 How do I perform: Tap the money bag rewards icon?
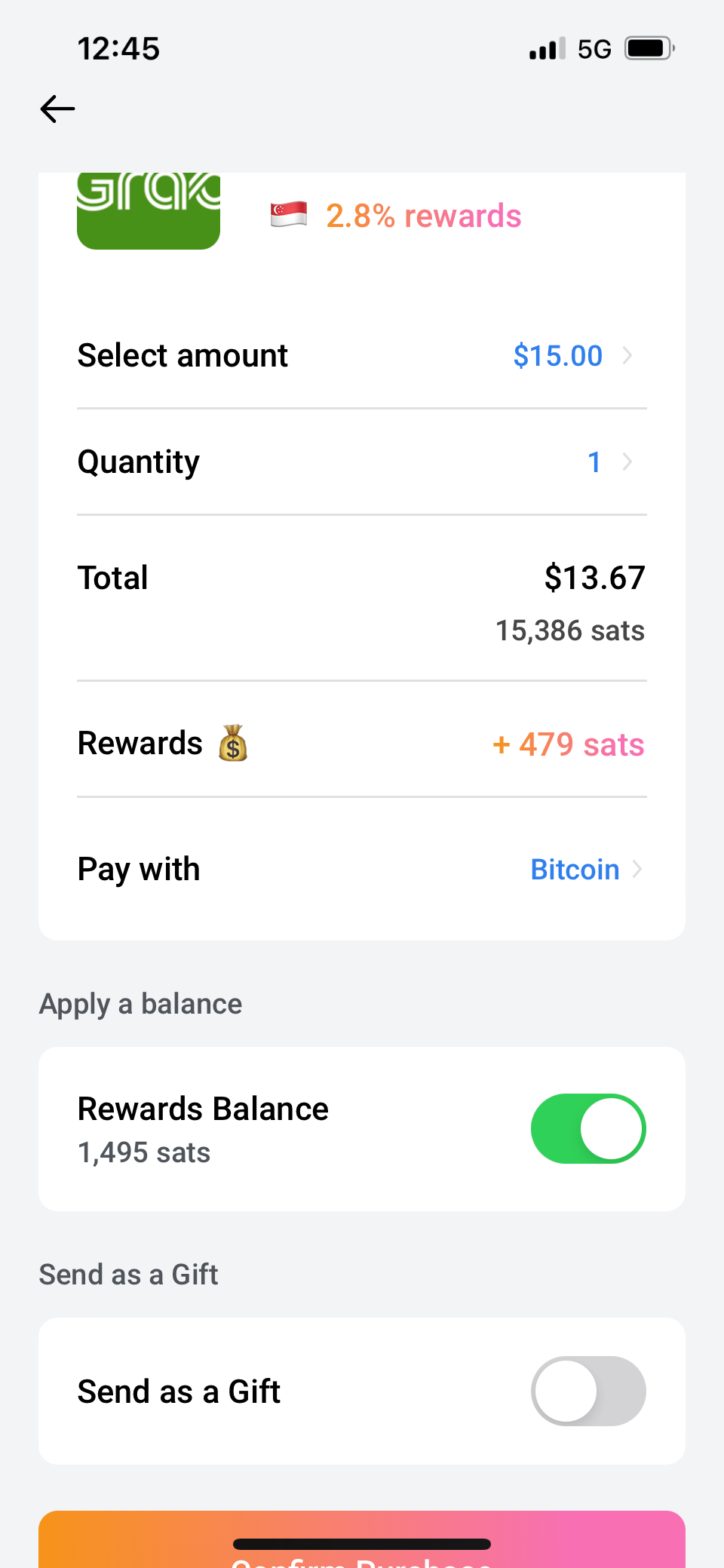point(233,744)
